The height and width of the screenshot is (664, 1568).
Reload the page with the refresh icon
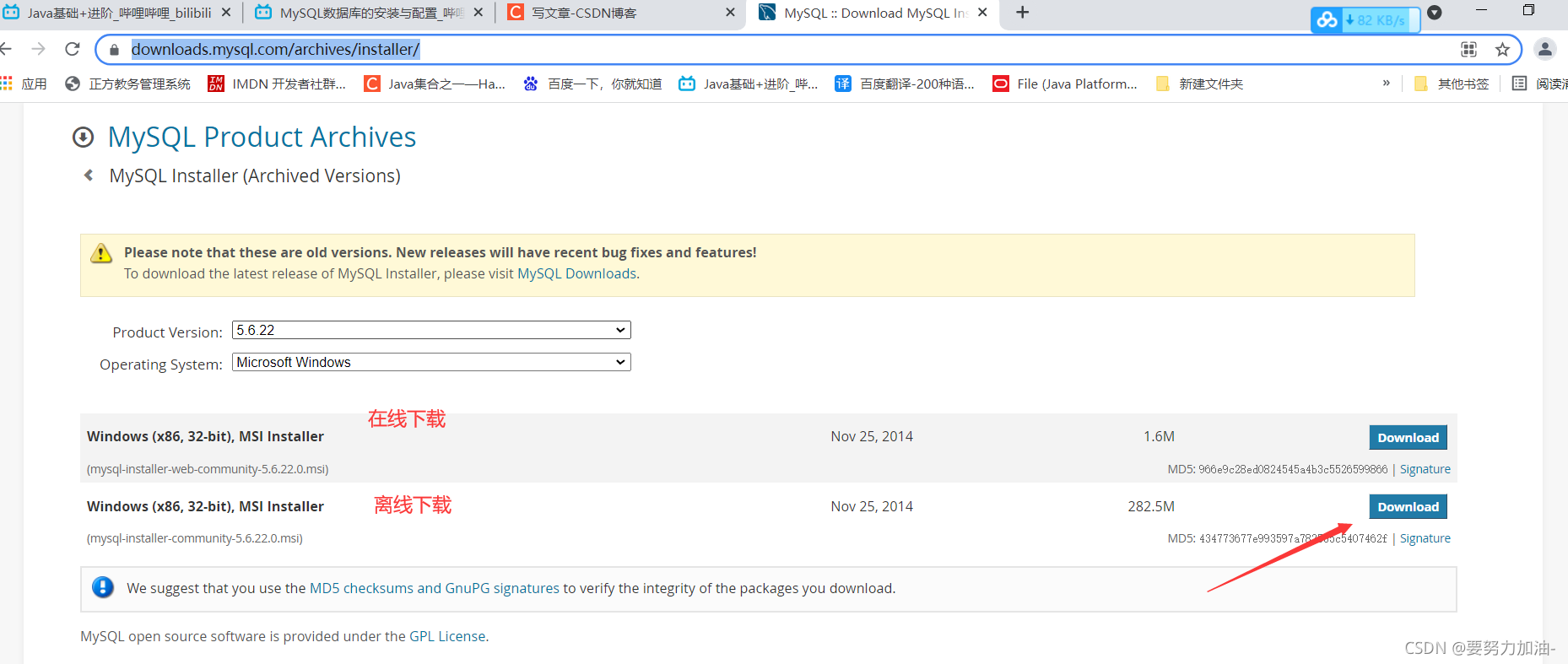tap(73, 49)
